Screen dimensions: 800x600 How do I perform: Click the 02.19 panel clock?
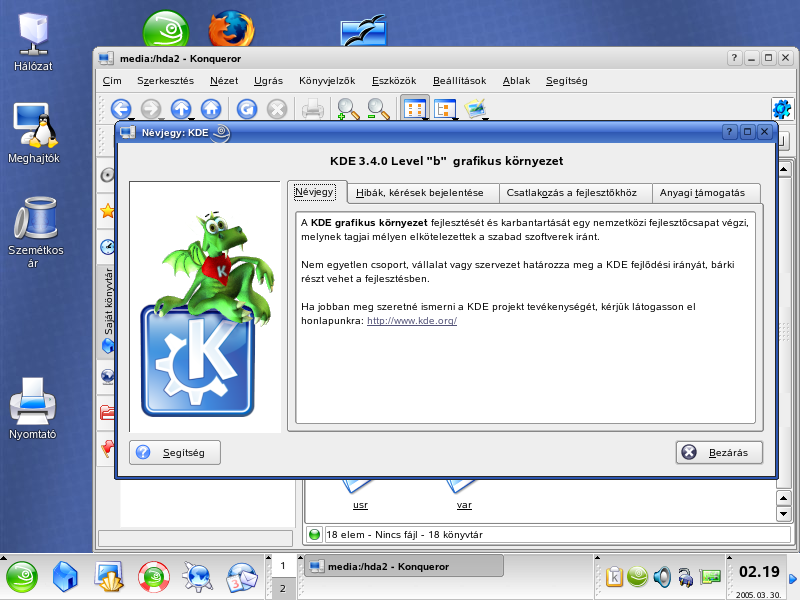759,571
